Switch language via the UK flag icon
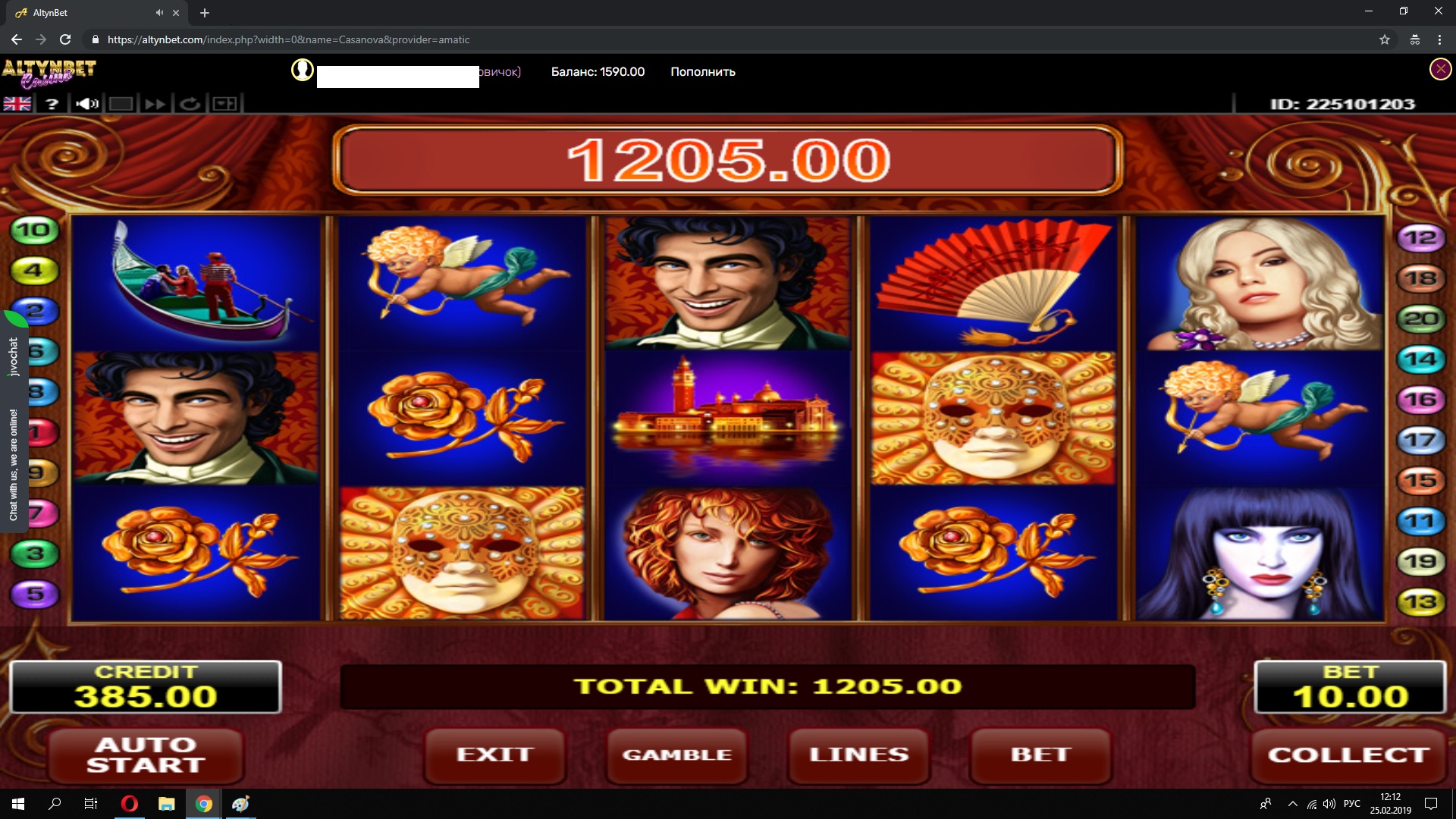 click(17, 104)
